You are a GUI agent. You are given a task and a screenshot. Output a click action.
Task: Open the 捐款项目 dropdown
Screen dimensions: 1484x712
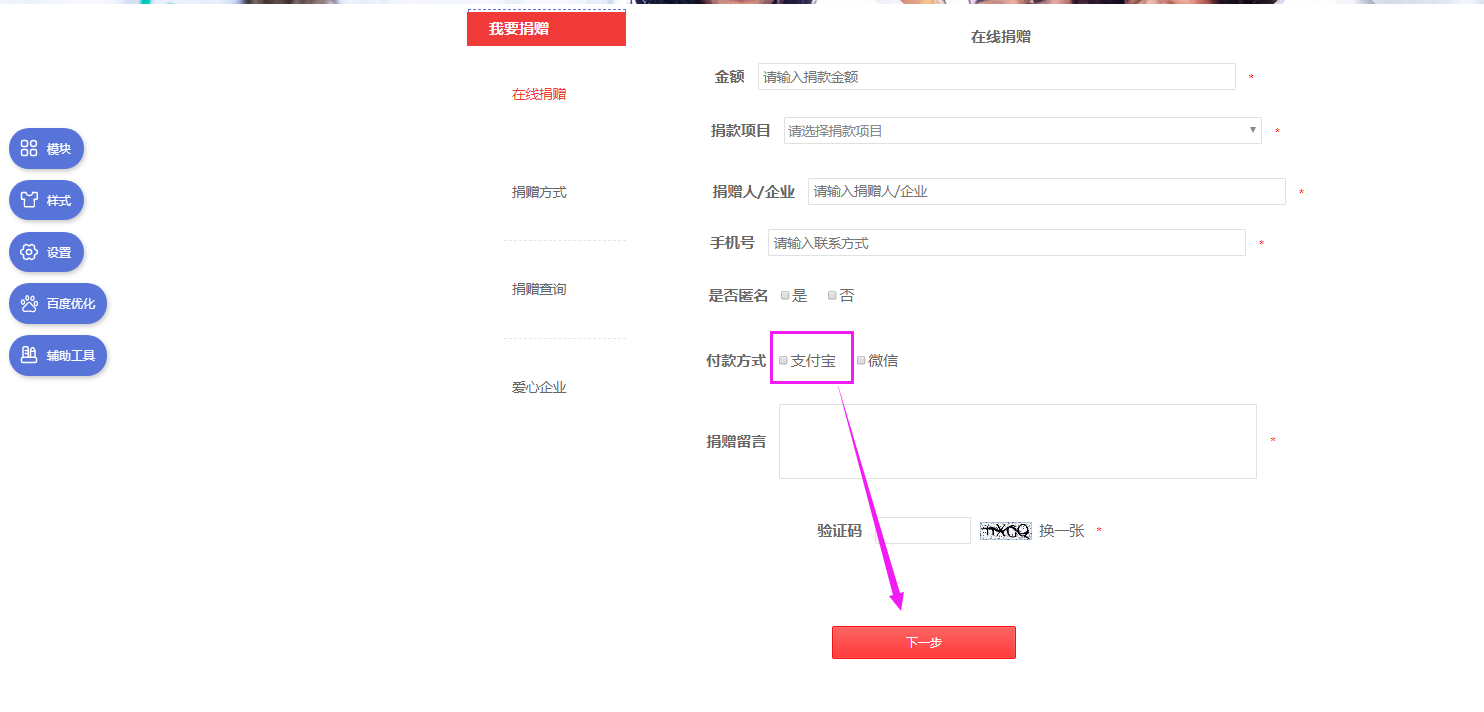coord(1020,131)
